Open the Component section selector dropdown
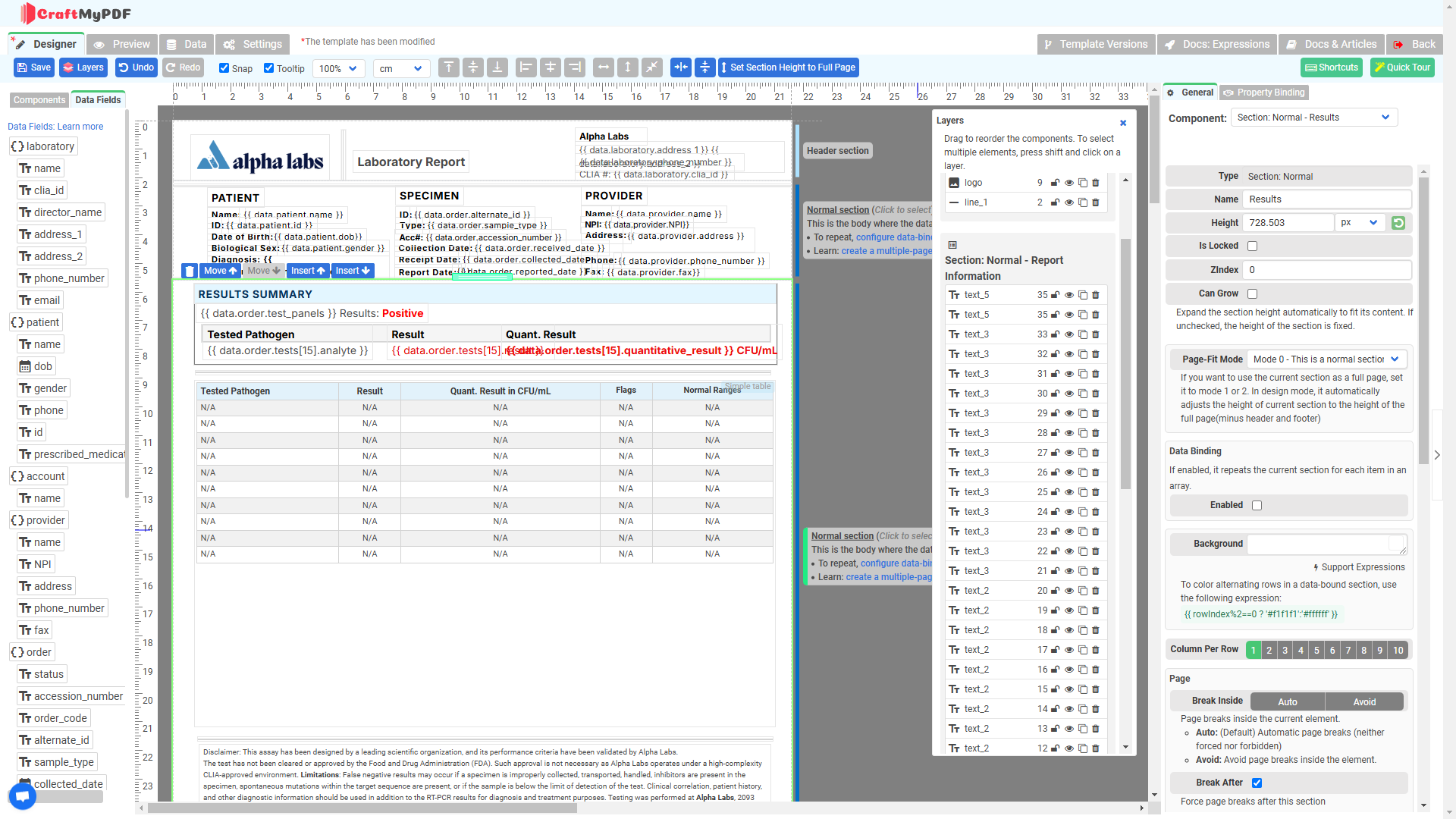Viewport: 1456px width, 819px height. (x=1313, y=118)
